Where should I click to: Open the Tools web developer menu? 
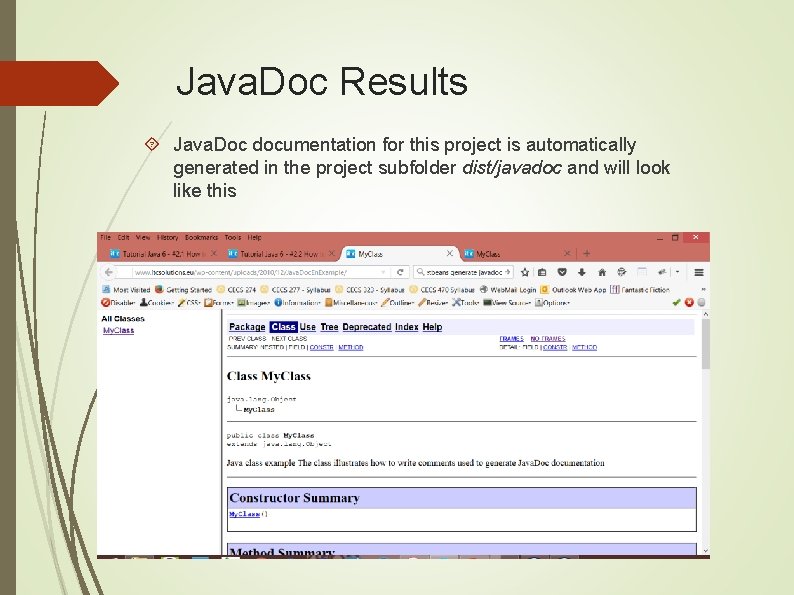pyautogui.click(x=466, y=303)
